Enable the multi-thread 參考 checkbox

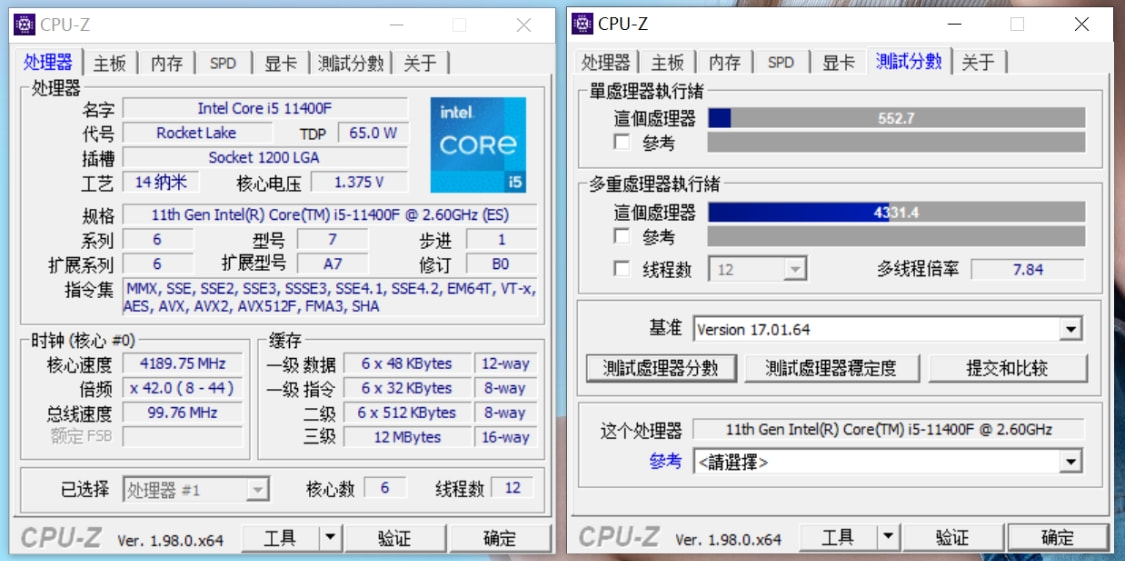point(621,236)
